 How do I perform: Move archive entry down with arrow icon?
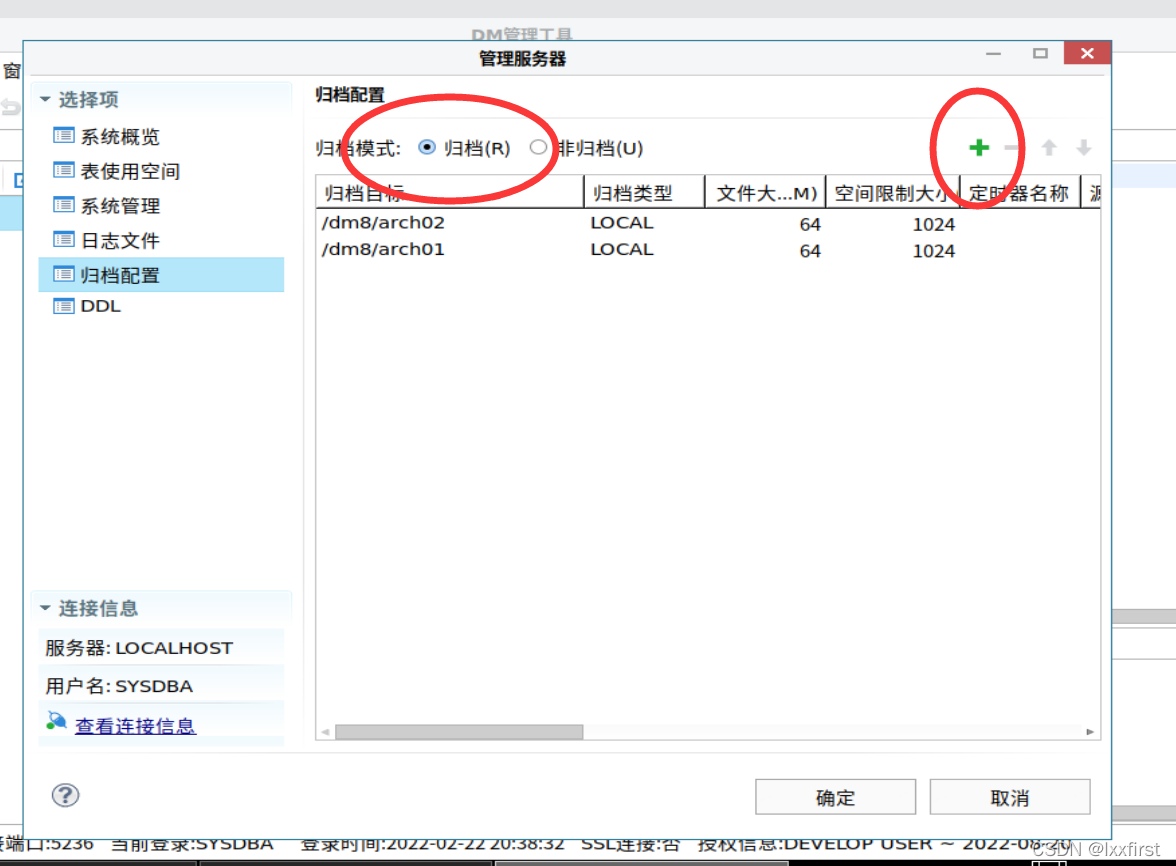[x=1084, y=148]
